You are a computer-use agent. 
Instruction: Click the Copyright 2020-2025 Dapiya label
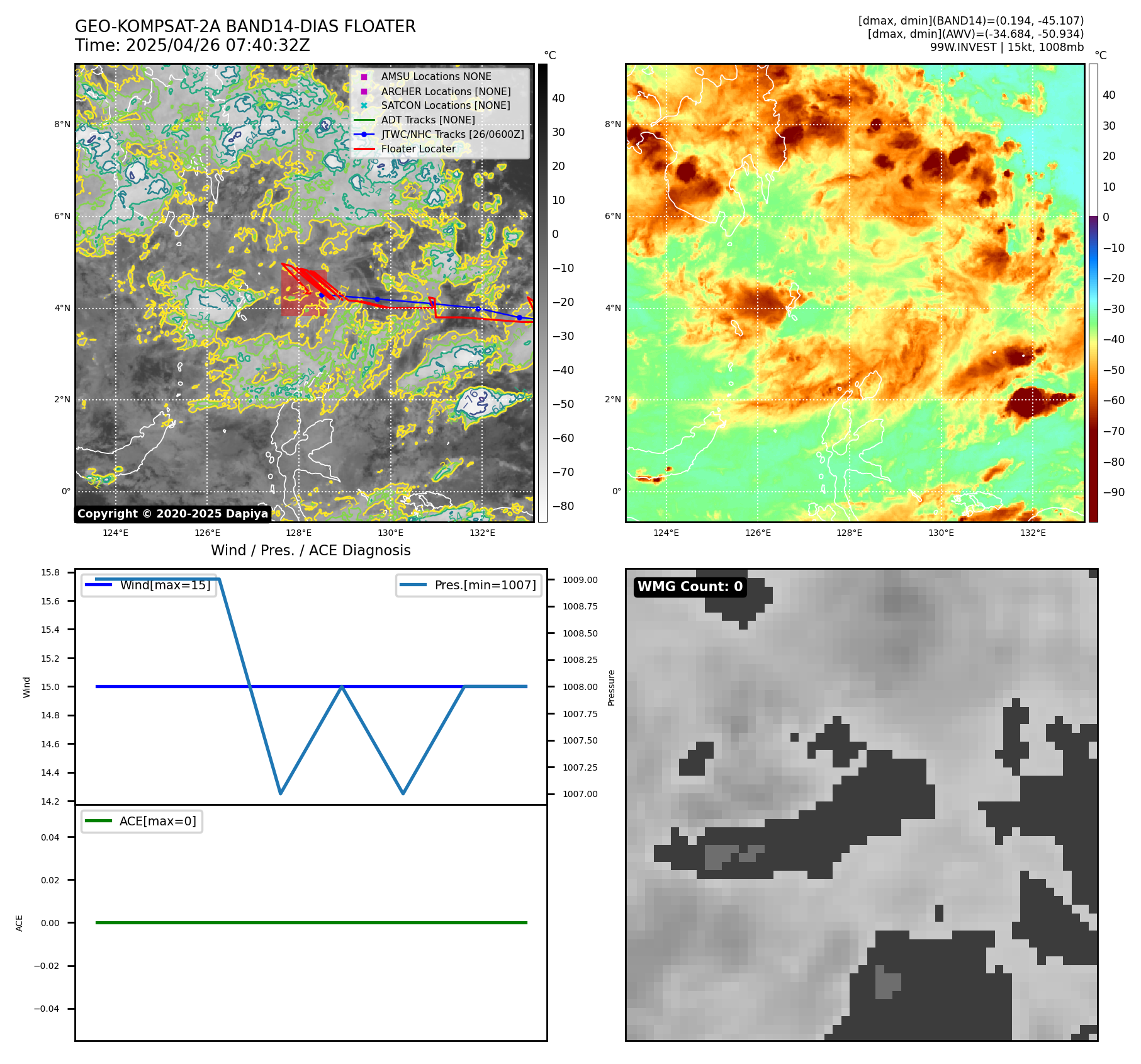(172, 514)
